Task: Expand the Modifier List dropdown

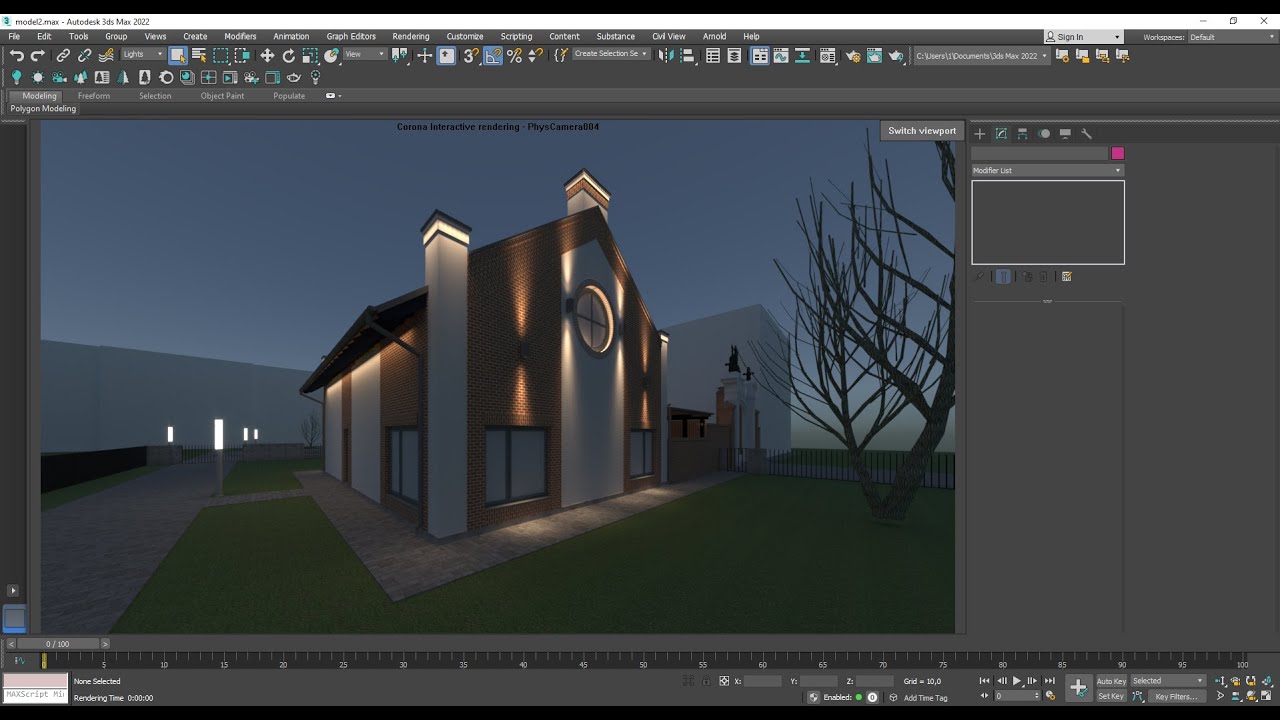Action: [x=1047, y=171]
